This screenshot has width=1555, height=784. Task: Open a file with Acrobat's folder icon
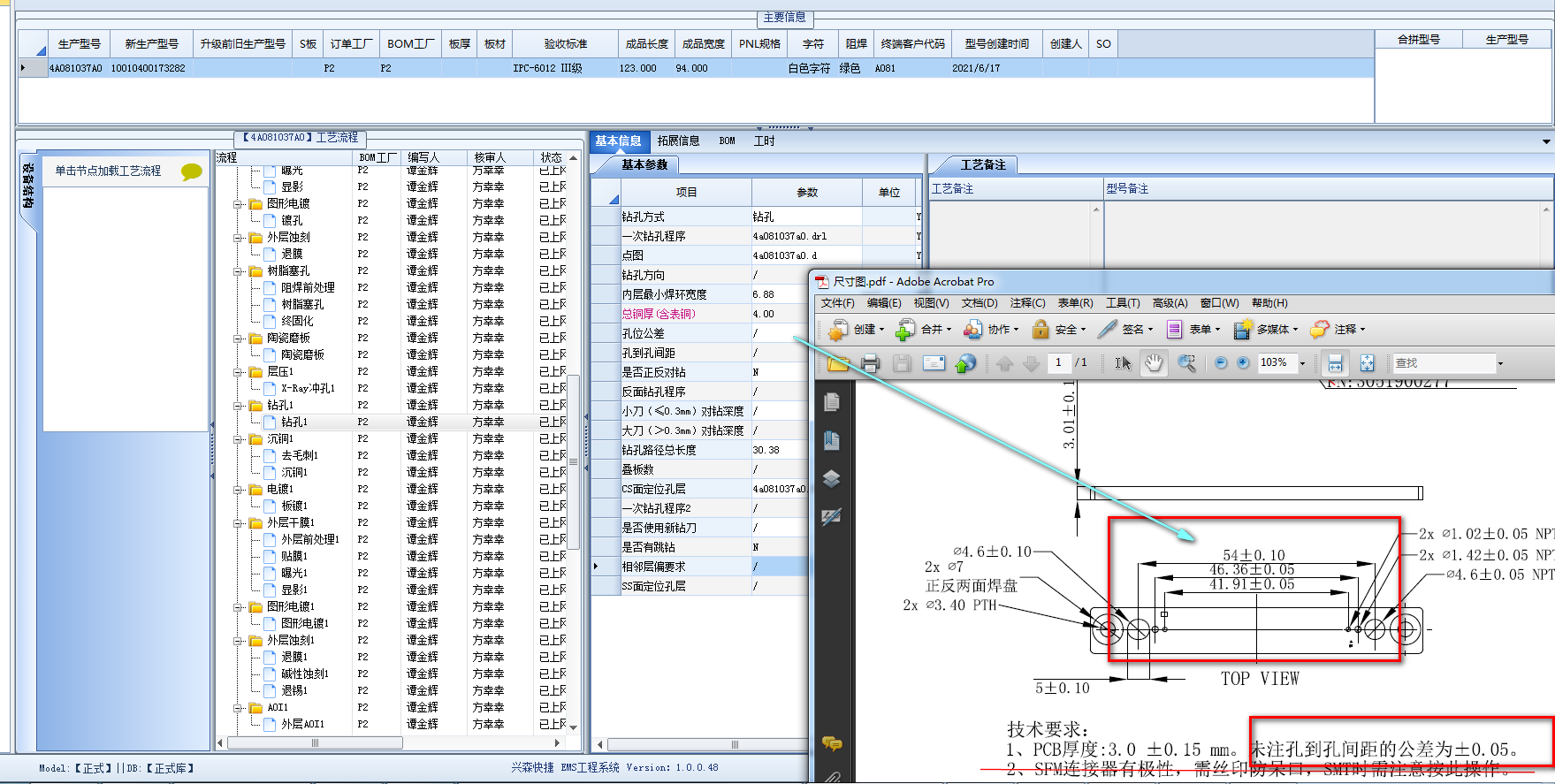click(x=837, y=363)
